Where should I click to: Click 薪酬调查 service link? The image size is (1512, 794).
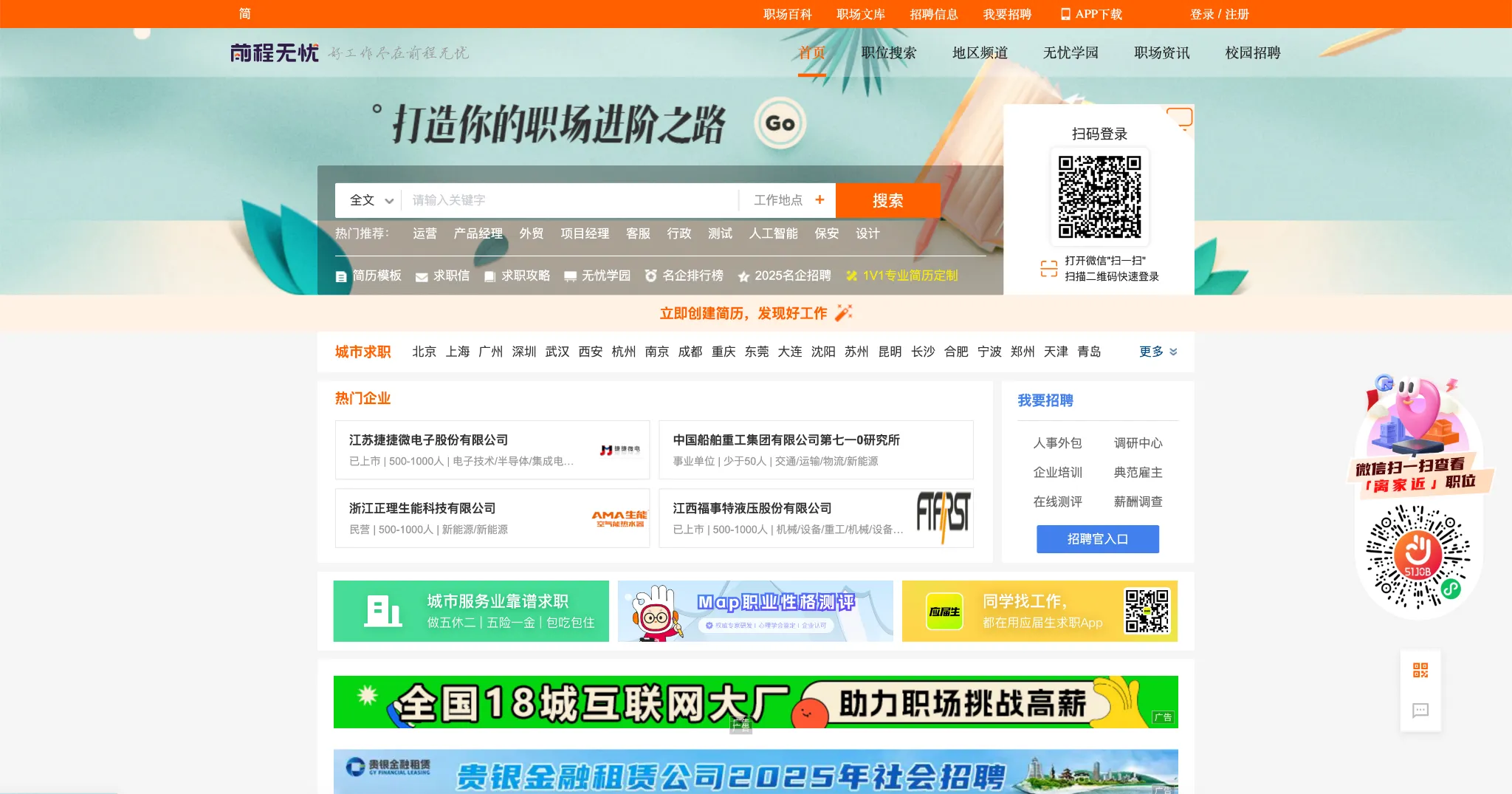pyautogui.click(x=1138, y=502)
